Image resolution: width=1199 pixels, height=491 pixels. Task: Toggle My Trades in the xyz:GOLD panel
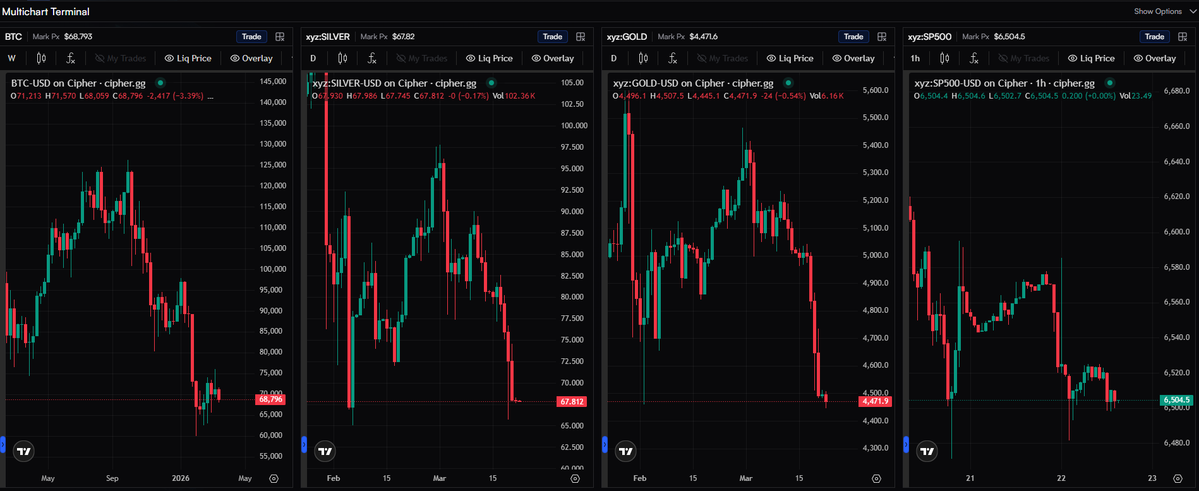(x=723, y=58)
